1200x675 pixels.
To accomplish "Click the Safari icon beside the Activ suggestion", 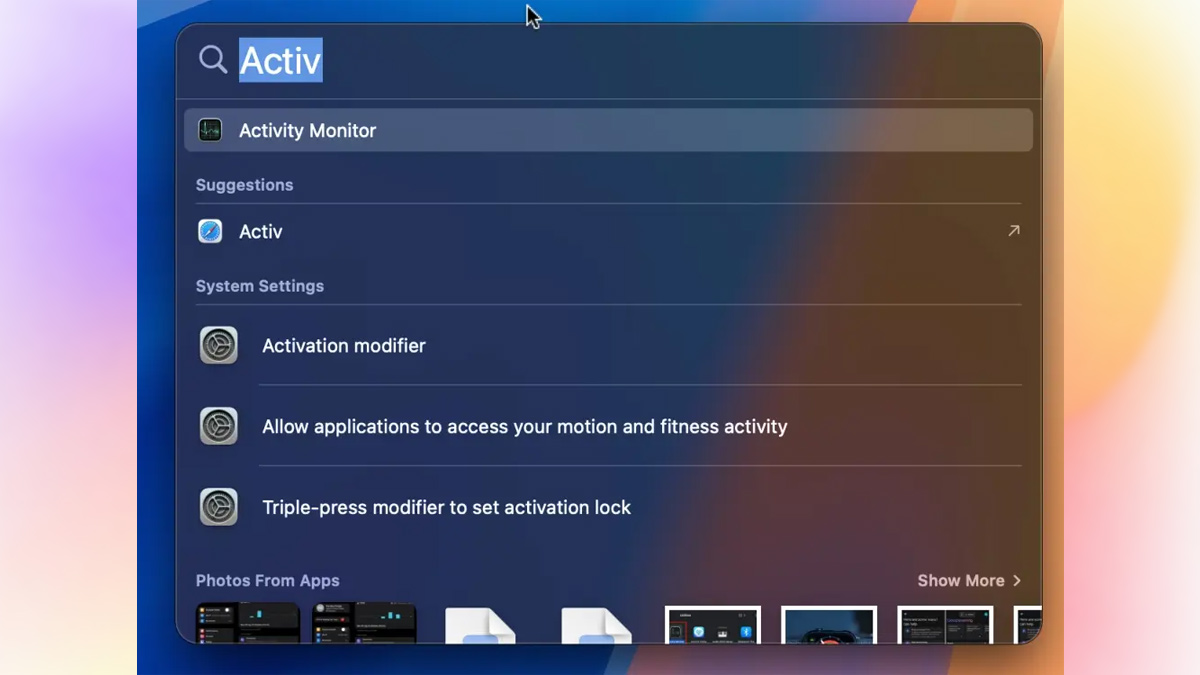I will [x=210, y=231].
